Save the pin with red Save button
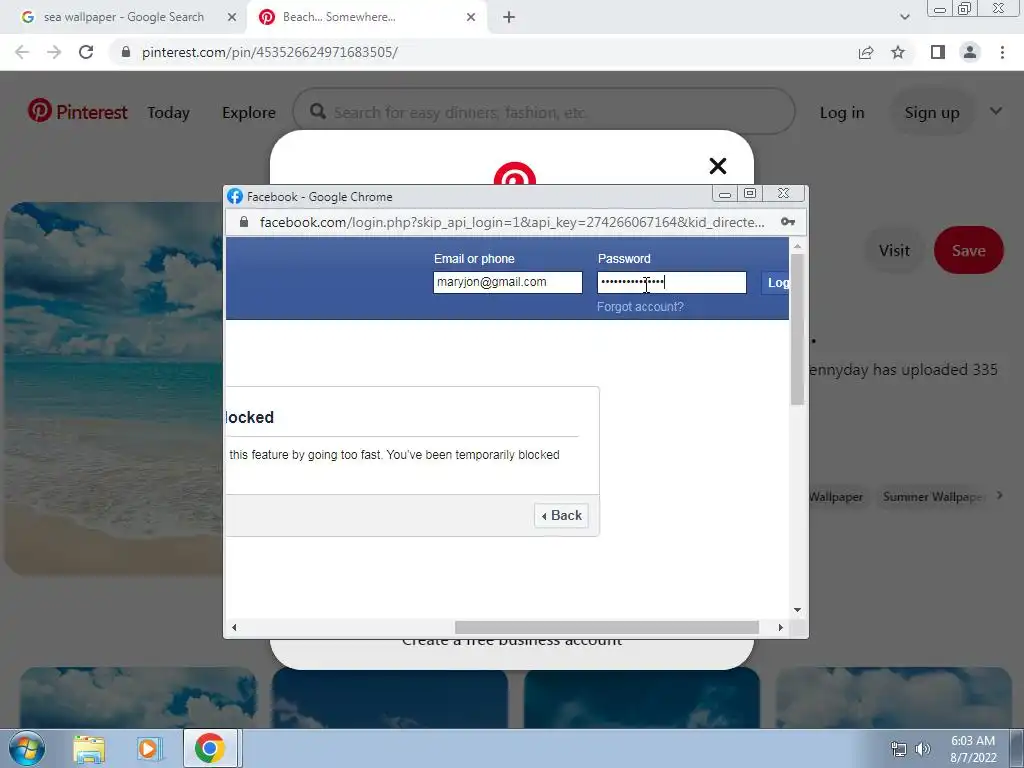 (968, 250)
